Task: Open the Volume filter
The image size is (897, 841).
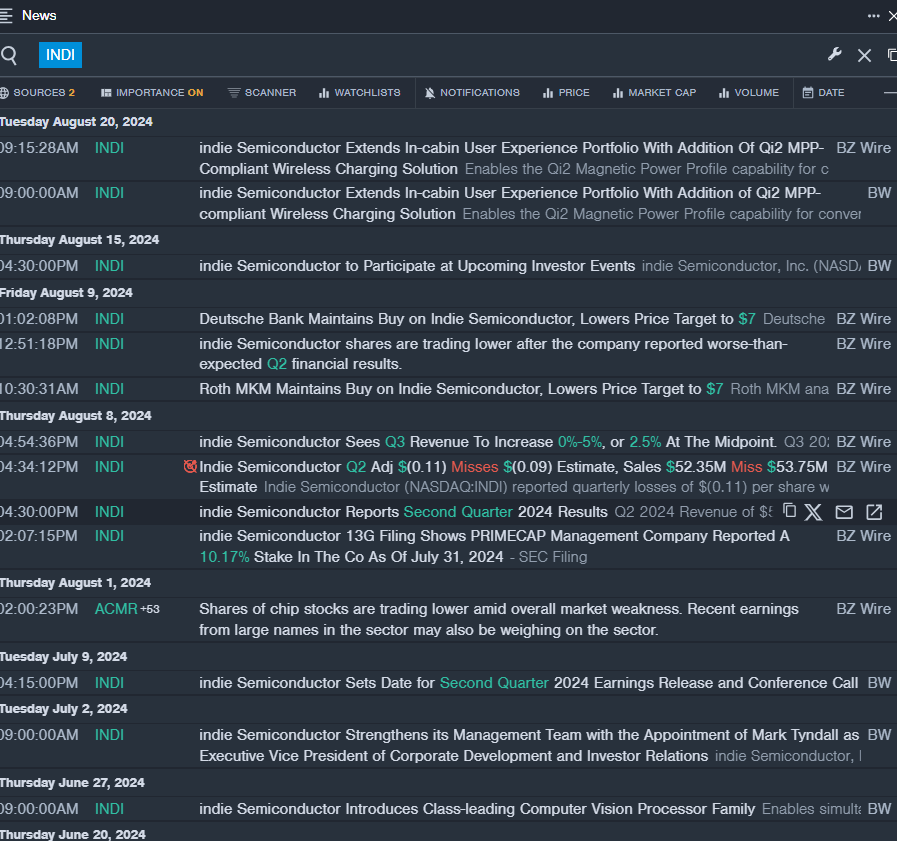Action: [x=748, y=93]
